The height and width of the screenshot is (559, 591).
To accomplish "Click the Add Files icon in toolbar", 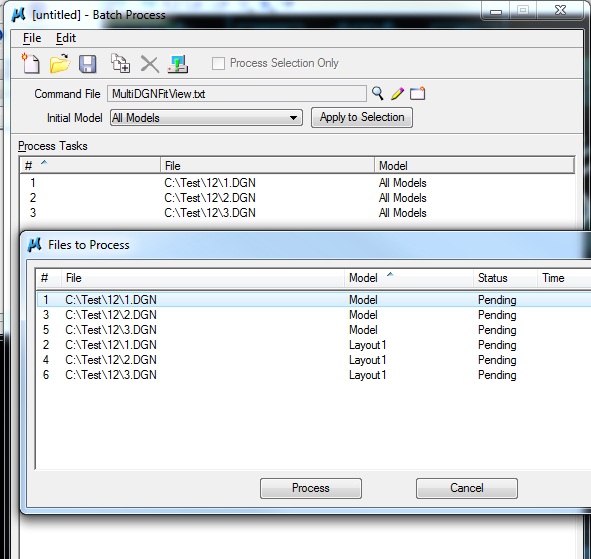I will pyautogui.click(x=121, y=63).
